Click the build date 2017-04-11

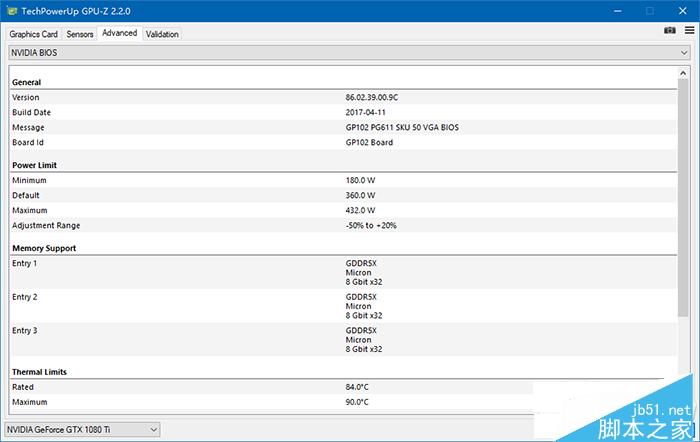tap(365, 113)
